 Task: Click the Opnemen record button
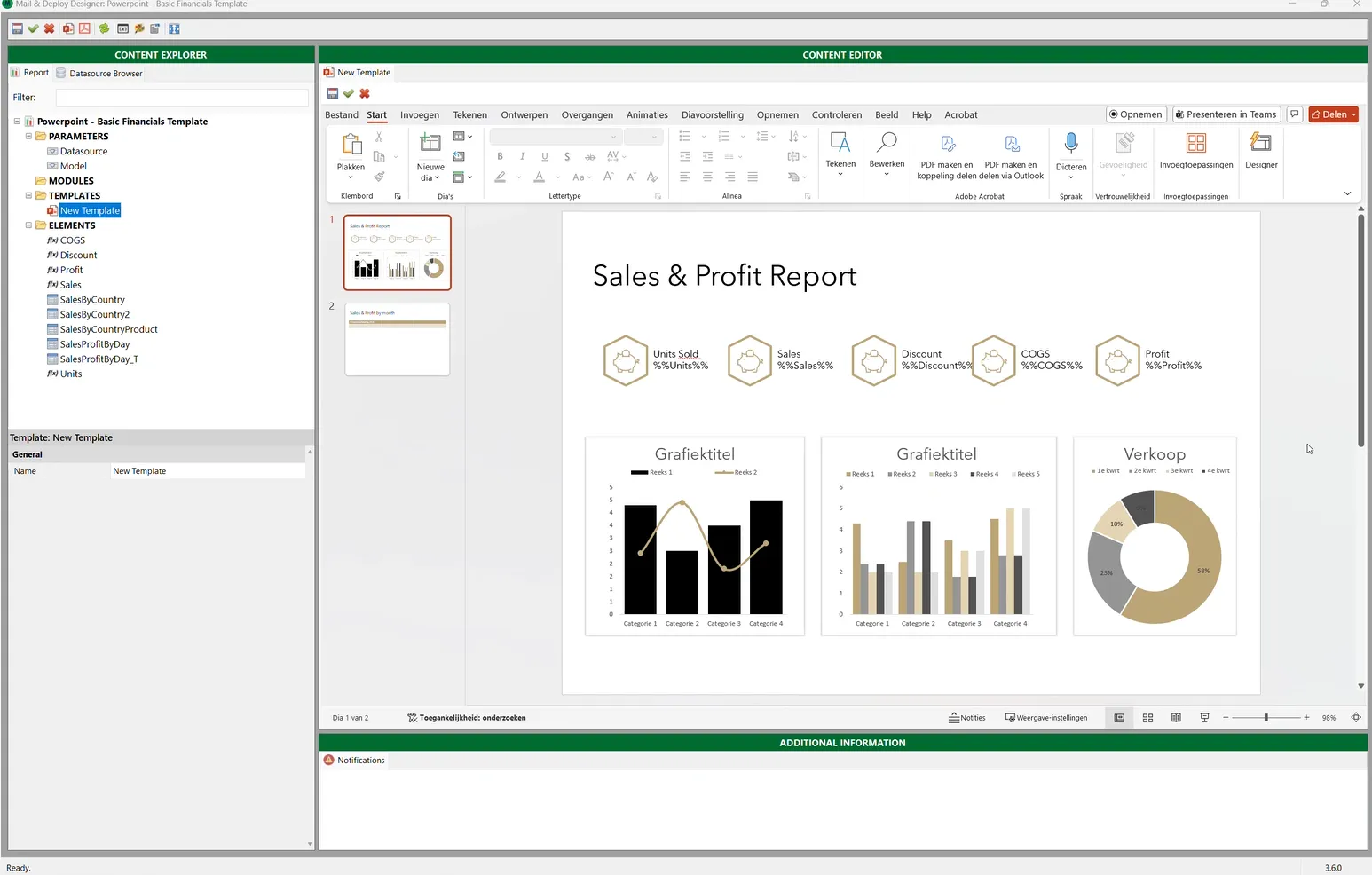point(1136,114)
